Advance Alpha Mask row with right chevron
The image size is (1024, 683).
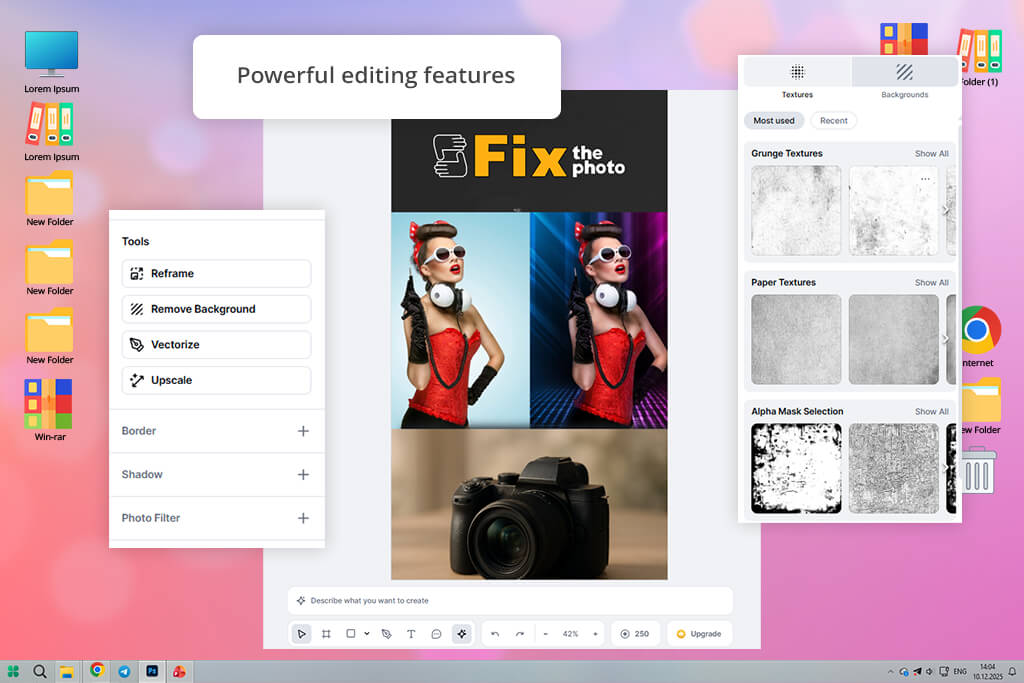coord(946,468)
